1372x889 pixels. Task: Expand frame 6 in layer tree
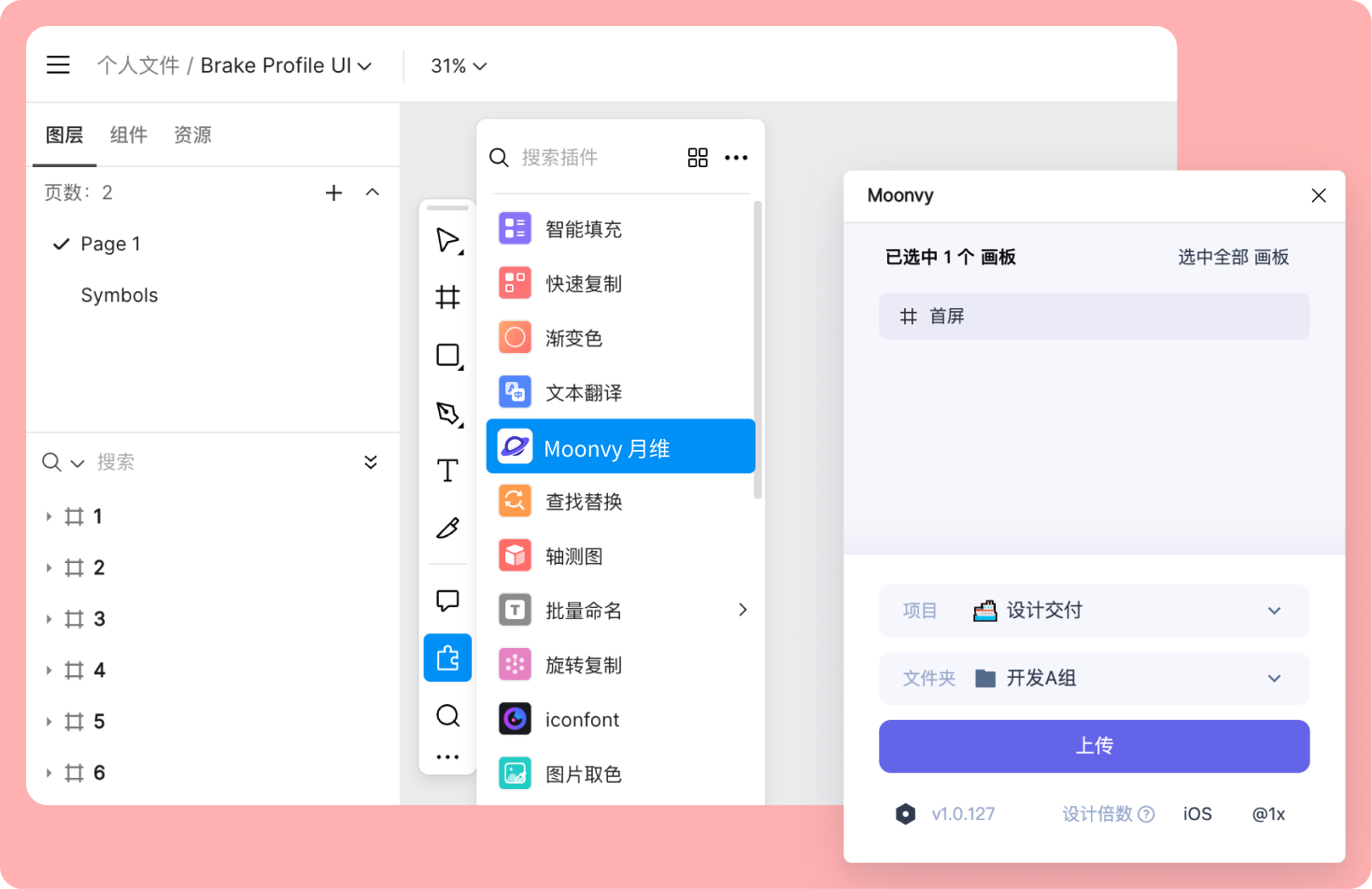tap(49, 773)
